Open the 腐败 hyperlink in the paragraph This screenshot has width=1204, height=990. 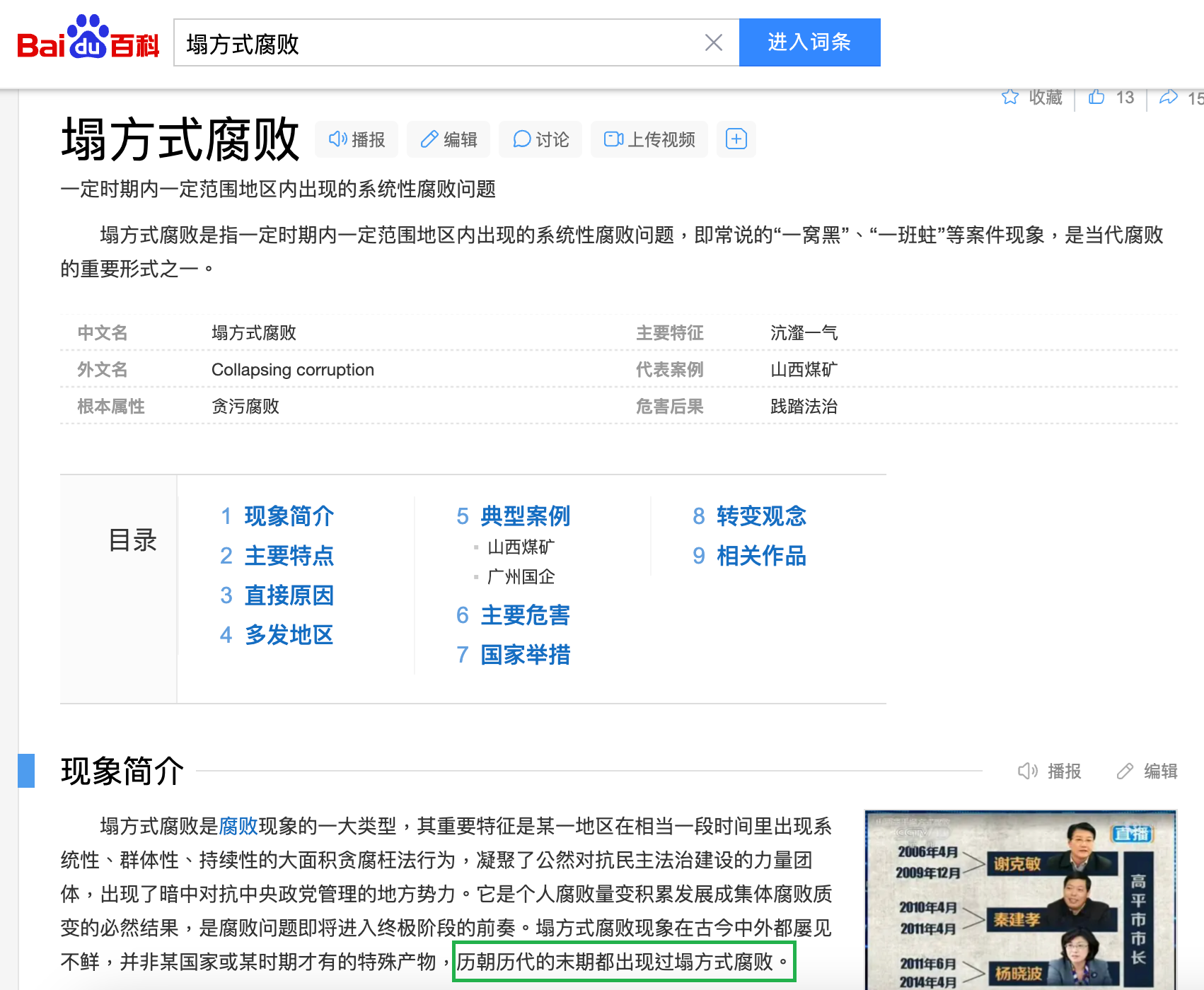pos(238,826)
